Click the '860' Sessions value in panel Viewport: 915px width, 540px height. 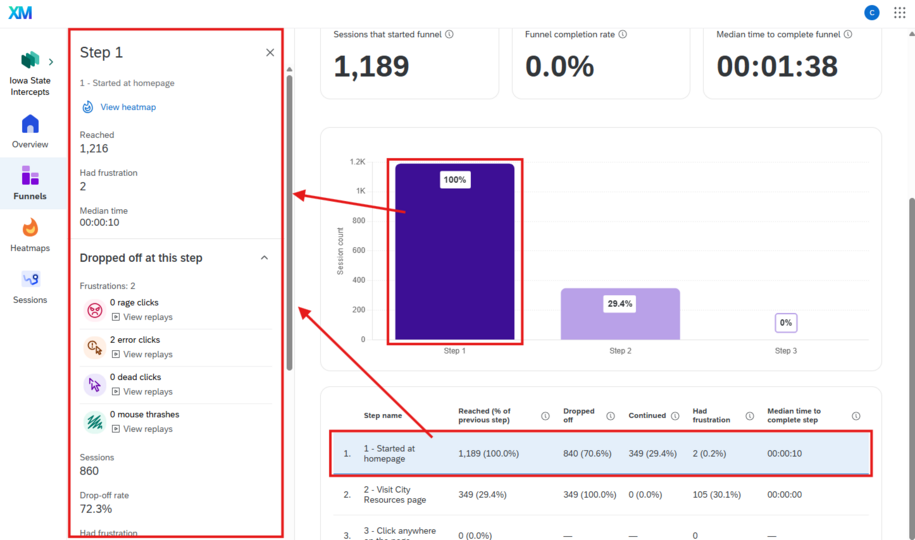click(89, 471)
